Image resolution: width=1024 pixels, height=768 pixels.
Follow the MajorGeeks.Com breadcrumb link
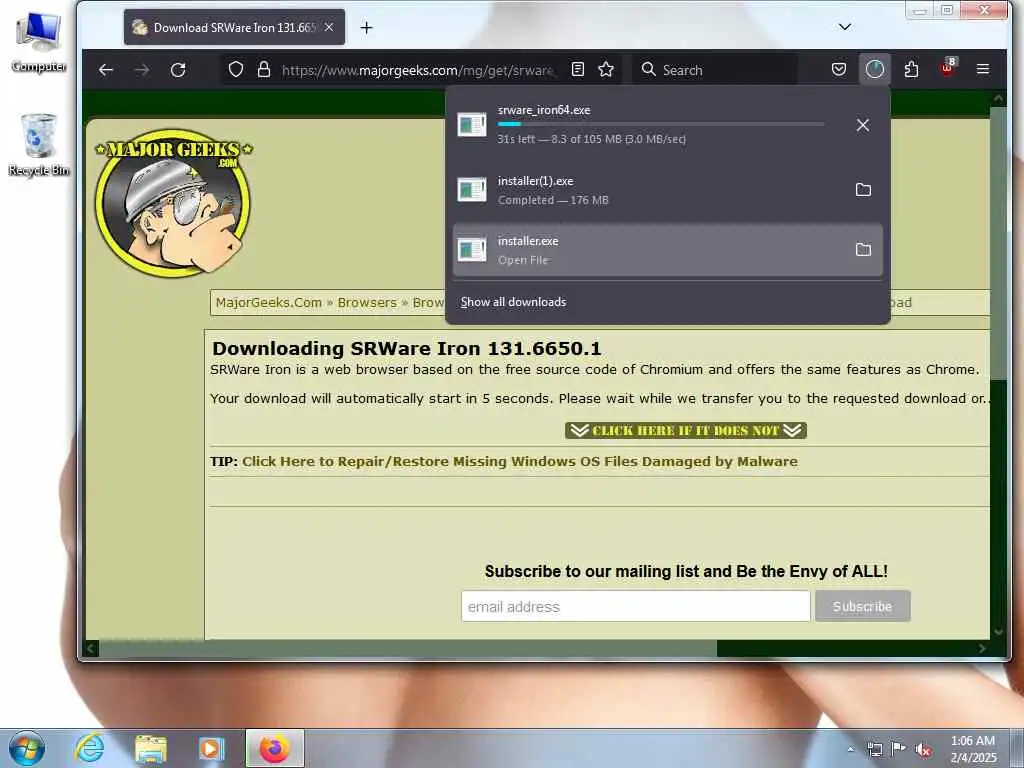coord(268,302)
